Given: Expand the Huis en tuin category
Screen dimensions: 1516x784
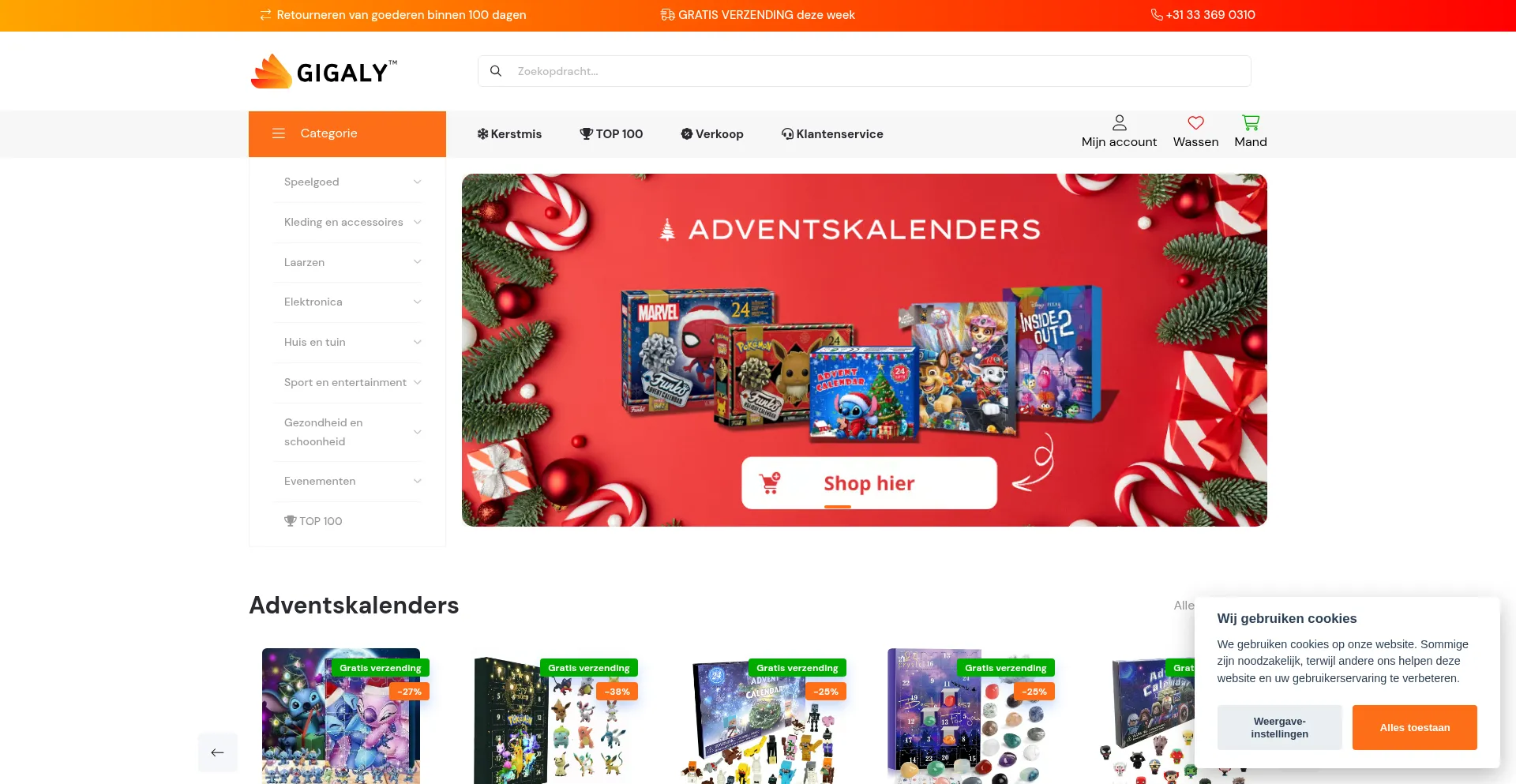Looking at the screenshot, I should coord(348,342).
